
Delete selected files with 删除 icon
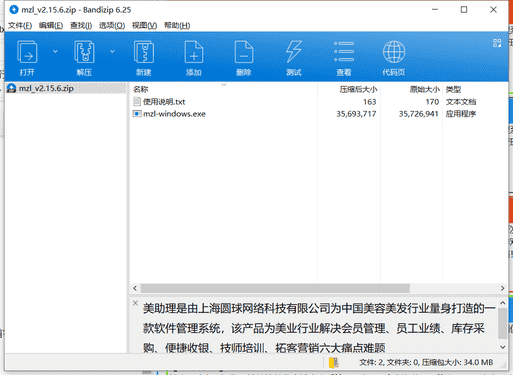tap(244, 57)
